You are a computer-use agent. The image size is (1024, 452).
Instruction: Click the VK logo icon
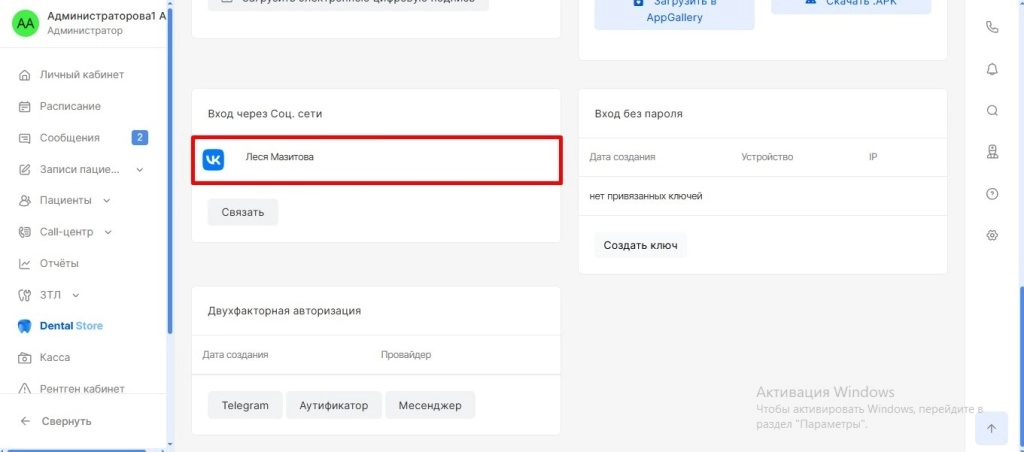(213, 159)
